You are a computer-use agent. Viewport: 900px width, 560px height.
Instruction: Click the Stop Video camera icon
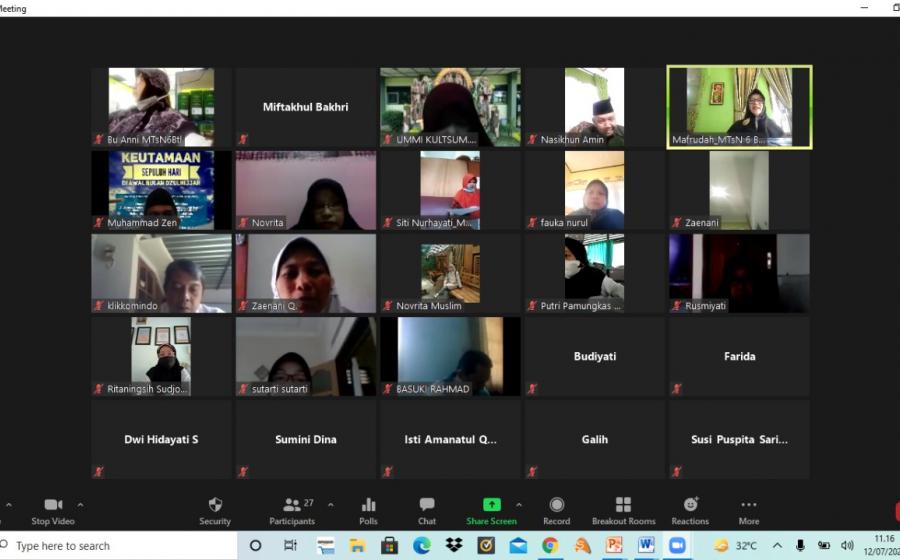click(53, 505)
